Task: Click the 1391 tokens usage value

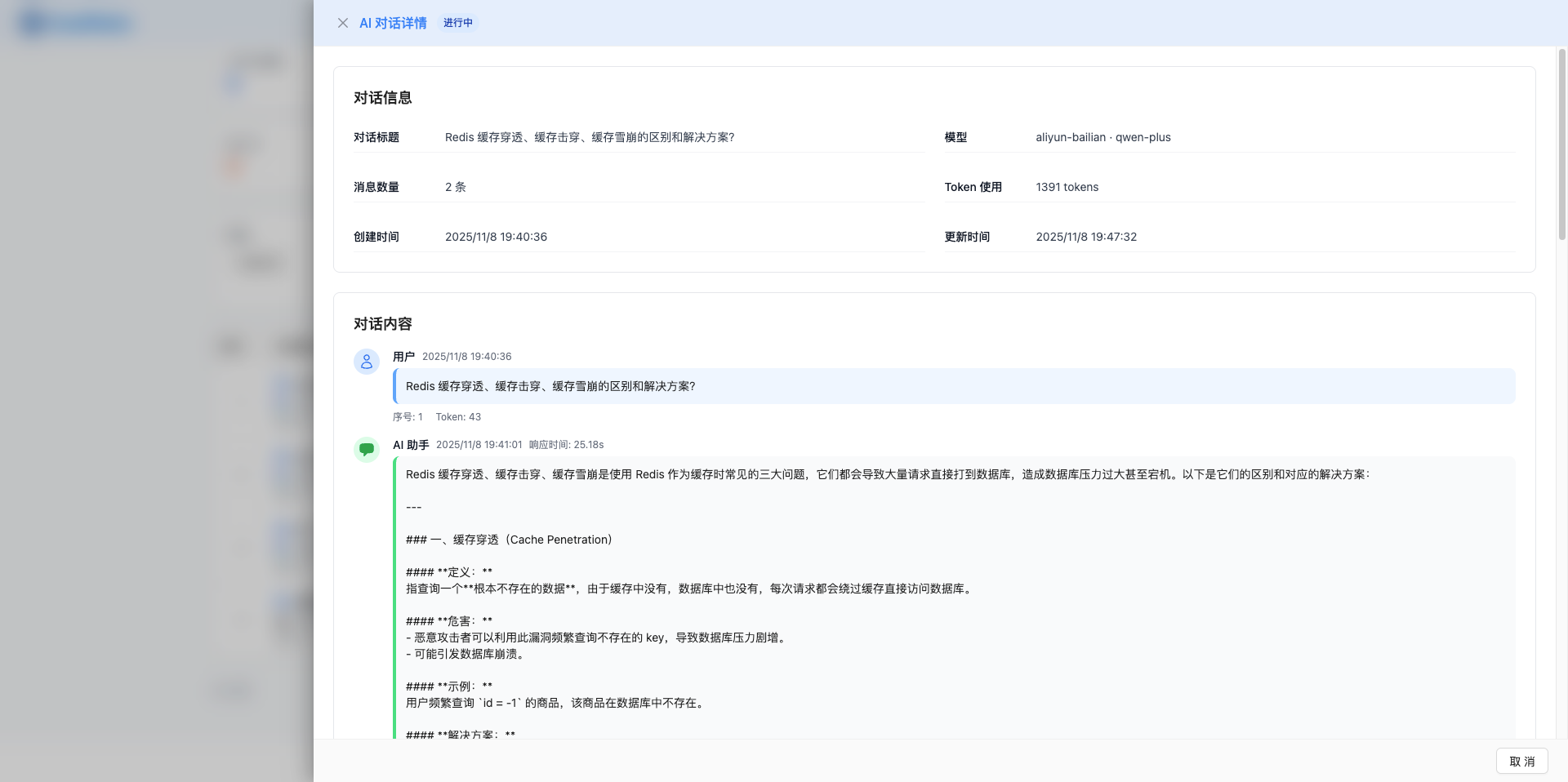Action: click(1067, 187)
